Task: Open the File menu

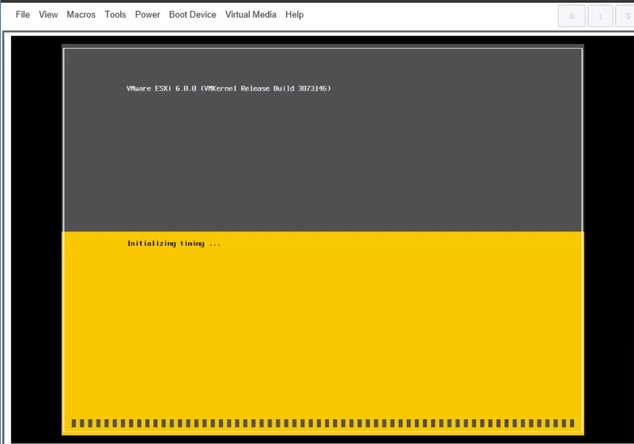Action: [23, 15]
